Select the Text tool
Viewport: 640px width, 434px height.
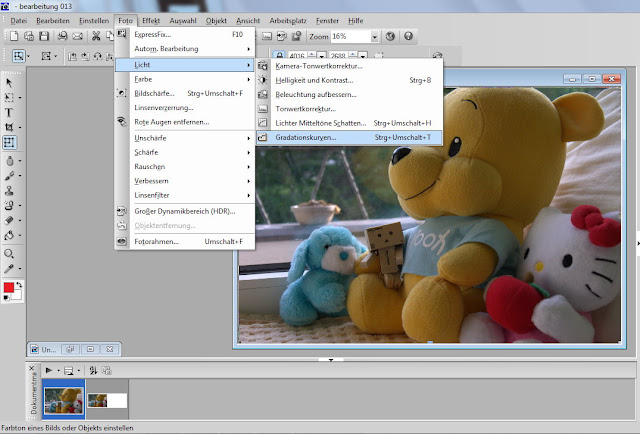click(9, 113)
